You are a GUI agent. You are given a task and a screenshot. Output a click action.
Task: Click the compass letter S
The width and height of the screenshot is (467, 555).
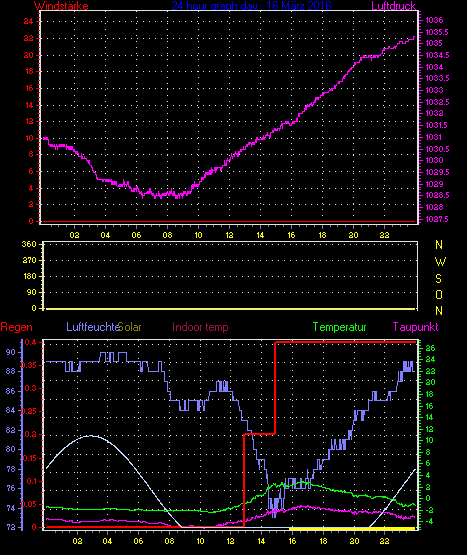(439, 279)
